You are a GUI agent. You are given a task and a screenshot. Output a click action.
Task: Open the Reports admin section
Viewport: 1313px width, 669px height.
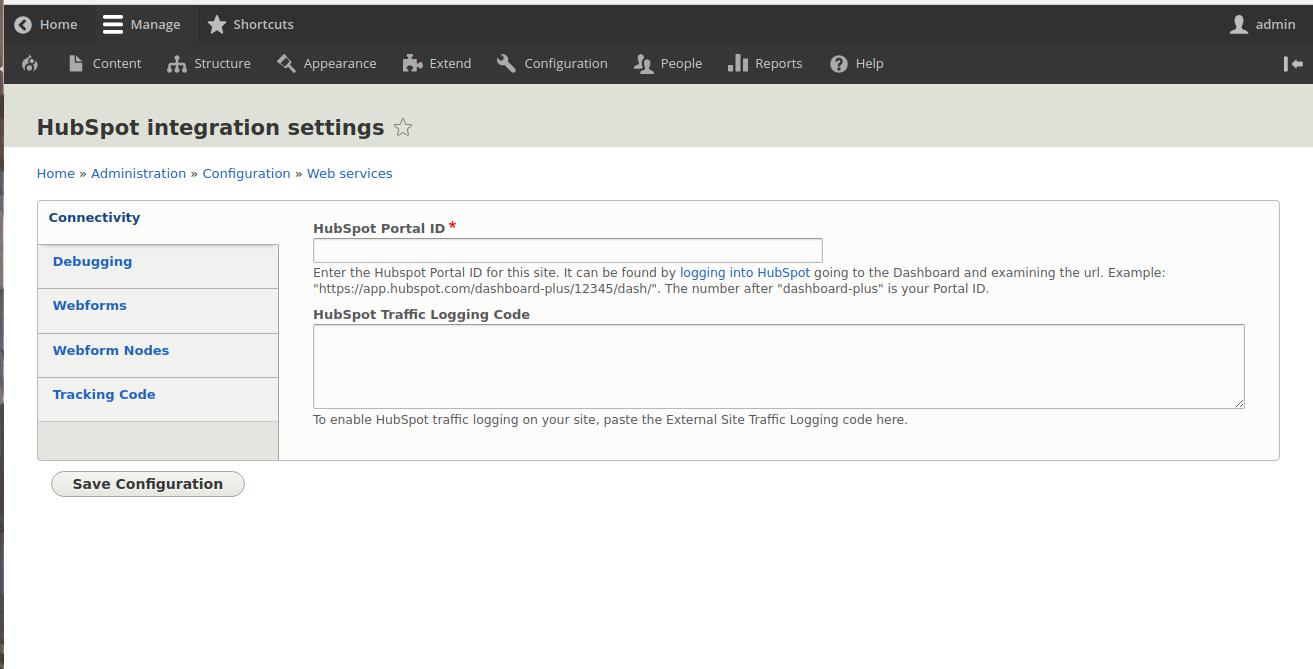pos(765,64)
